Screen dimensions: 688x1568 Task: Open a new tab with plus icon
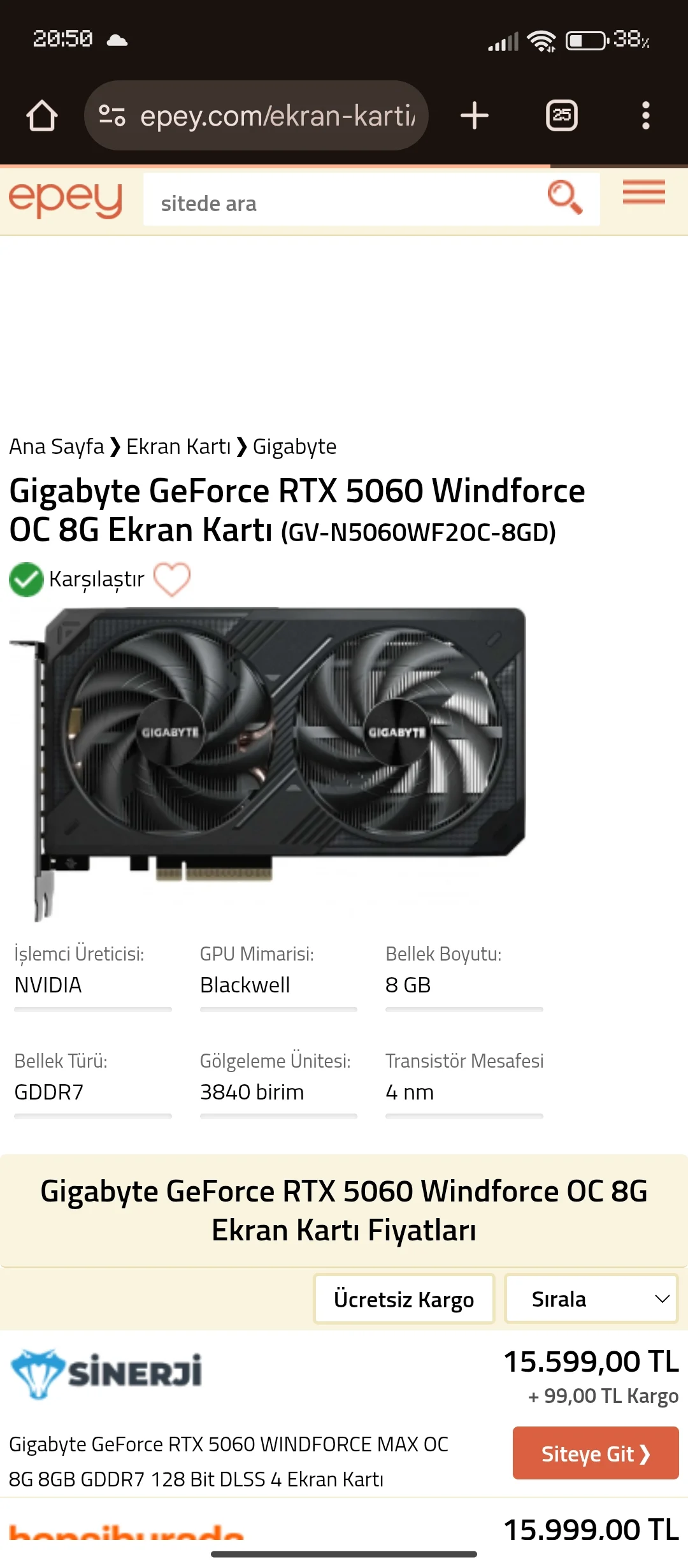[x=475, y=116]
